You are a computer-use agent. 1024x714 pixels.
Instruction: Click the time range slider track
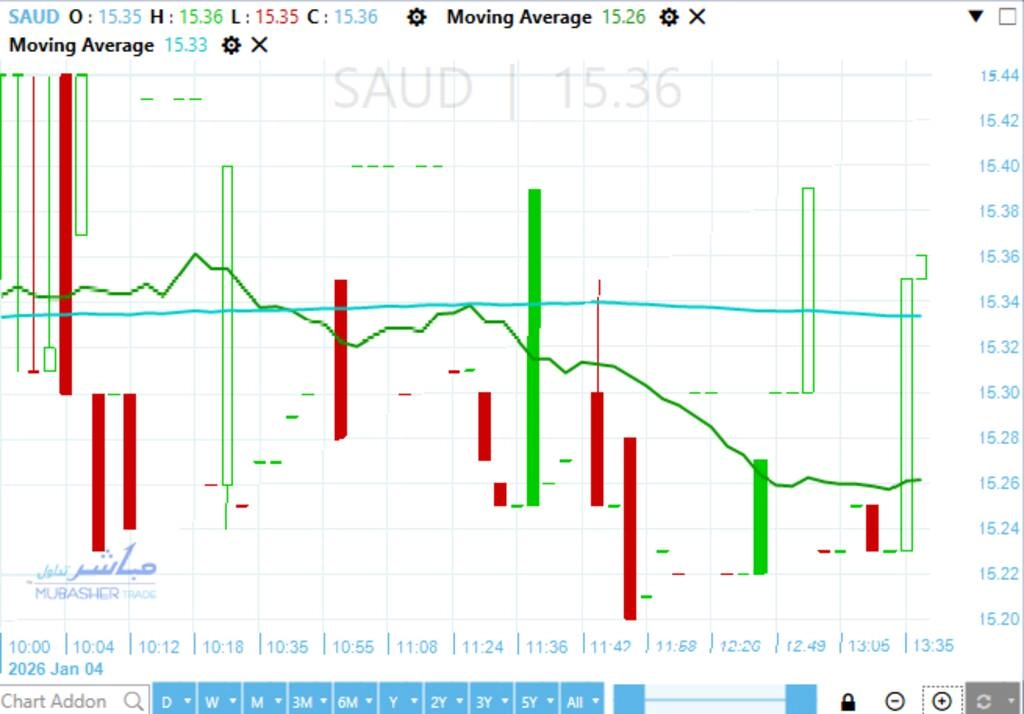click(715, 700)
